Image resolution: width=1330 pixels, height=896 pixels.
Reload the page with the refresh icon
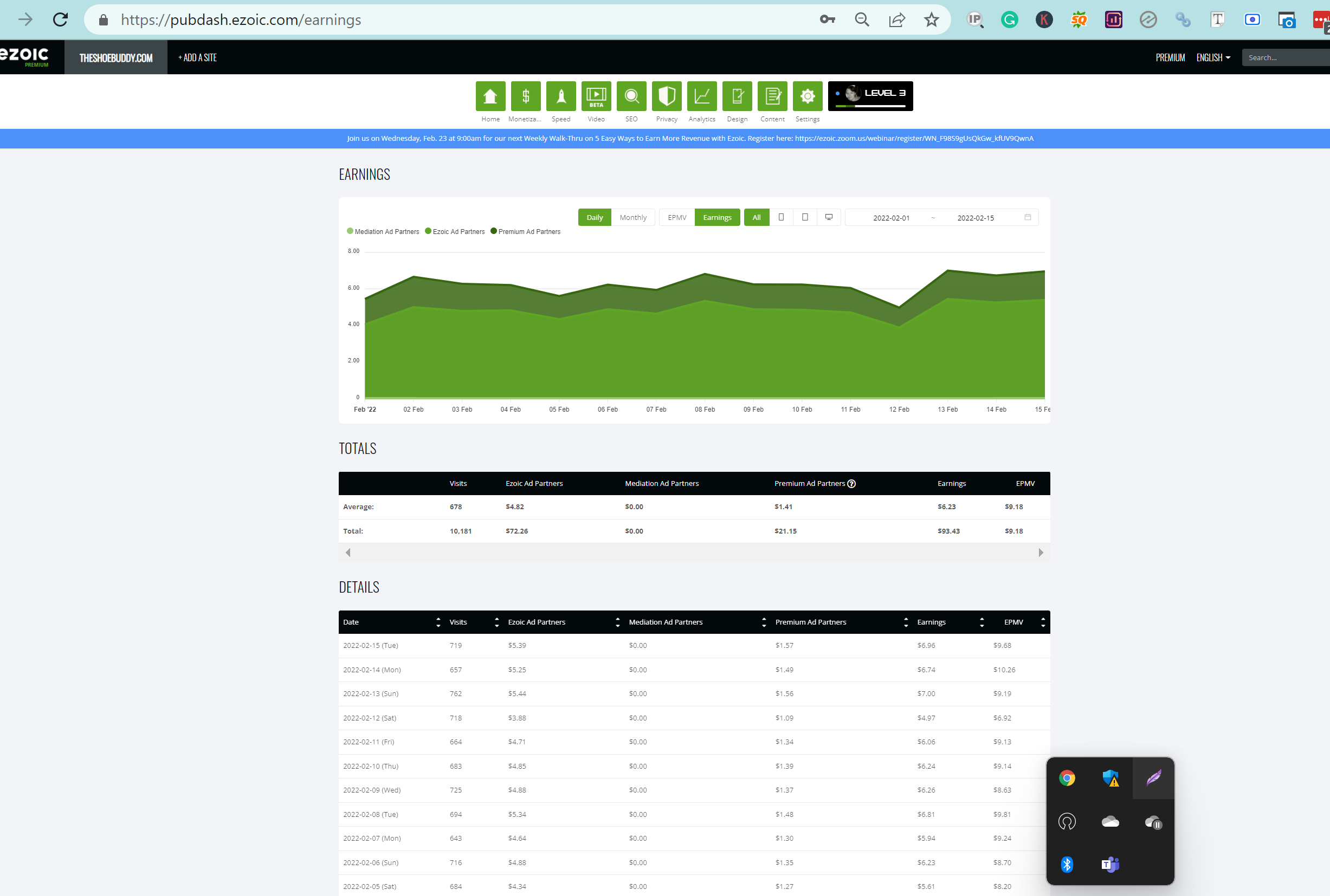pyautogui.click(x=61, y=20)
